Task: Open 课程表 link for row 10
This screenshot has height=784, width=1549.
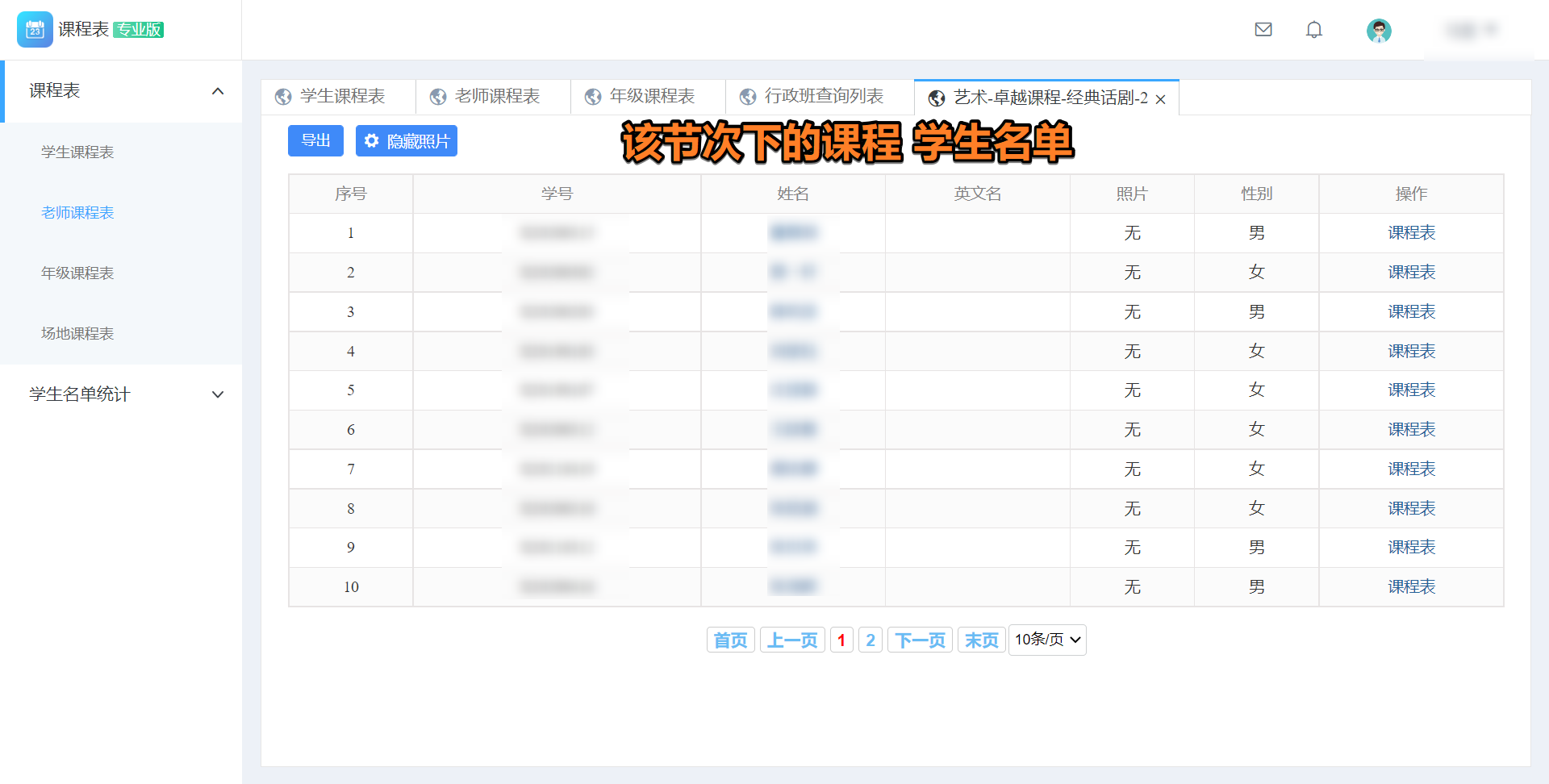Action: point(1411,587)
